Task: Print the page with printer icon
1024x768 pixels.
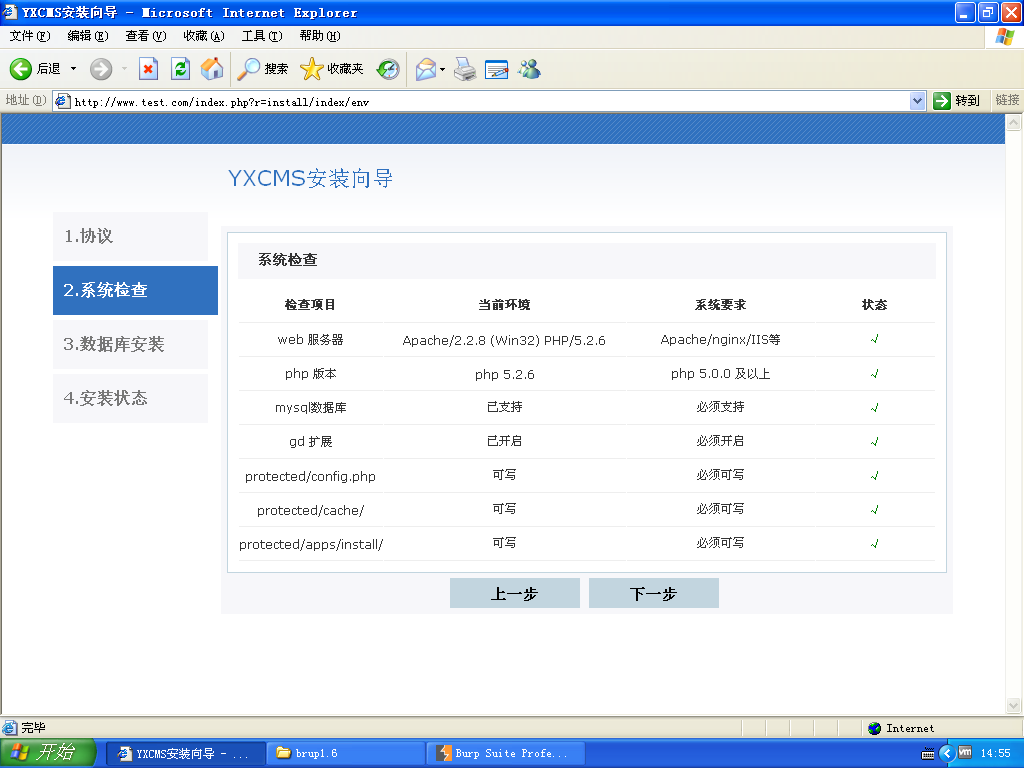Action: 465,69
